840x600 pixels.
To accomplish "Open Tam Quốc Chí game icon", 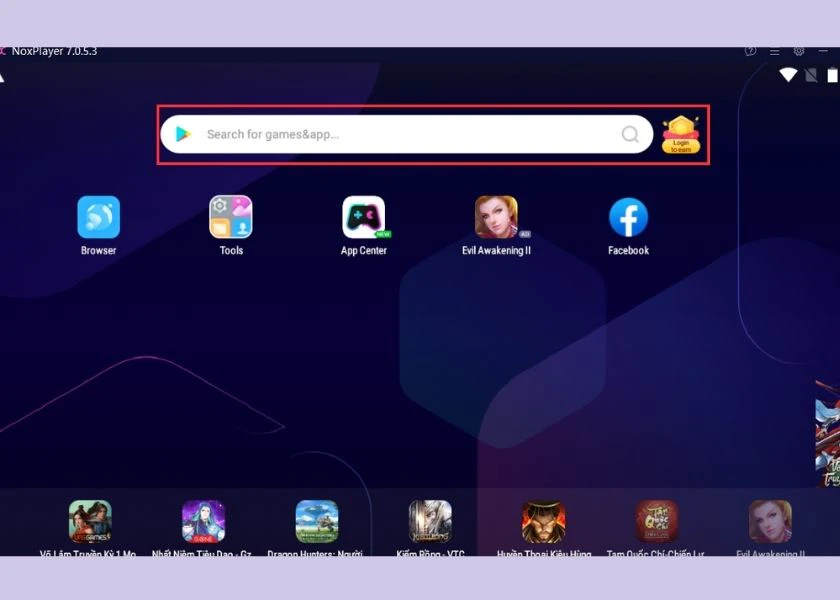I will tap(657, 521).
